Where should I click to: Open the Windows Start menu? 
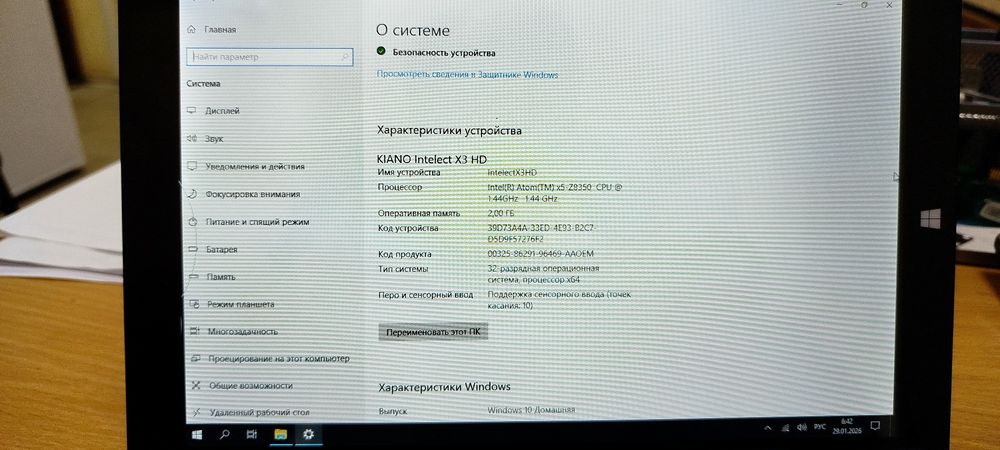197,435
